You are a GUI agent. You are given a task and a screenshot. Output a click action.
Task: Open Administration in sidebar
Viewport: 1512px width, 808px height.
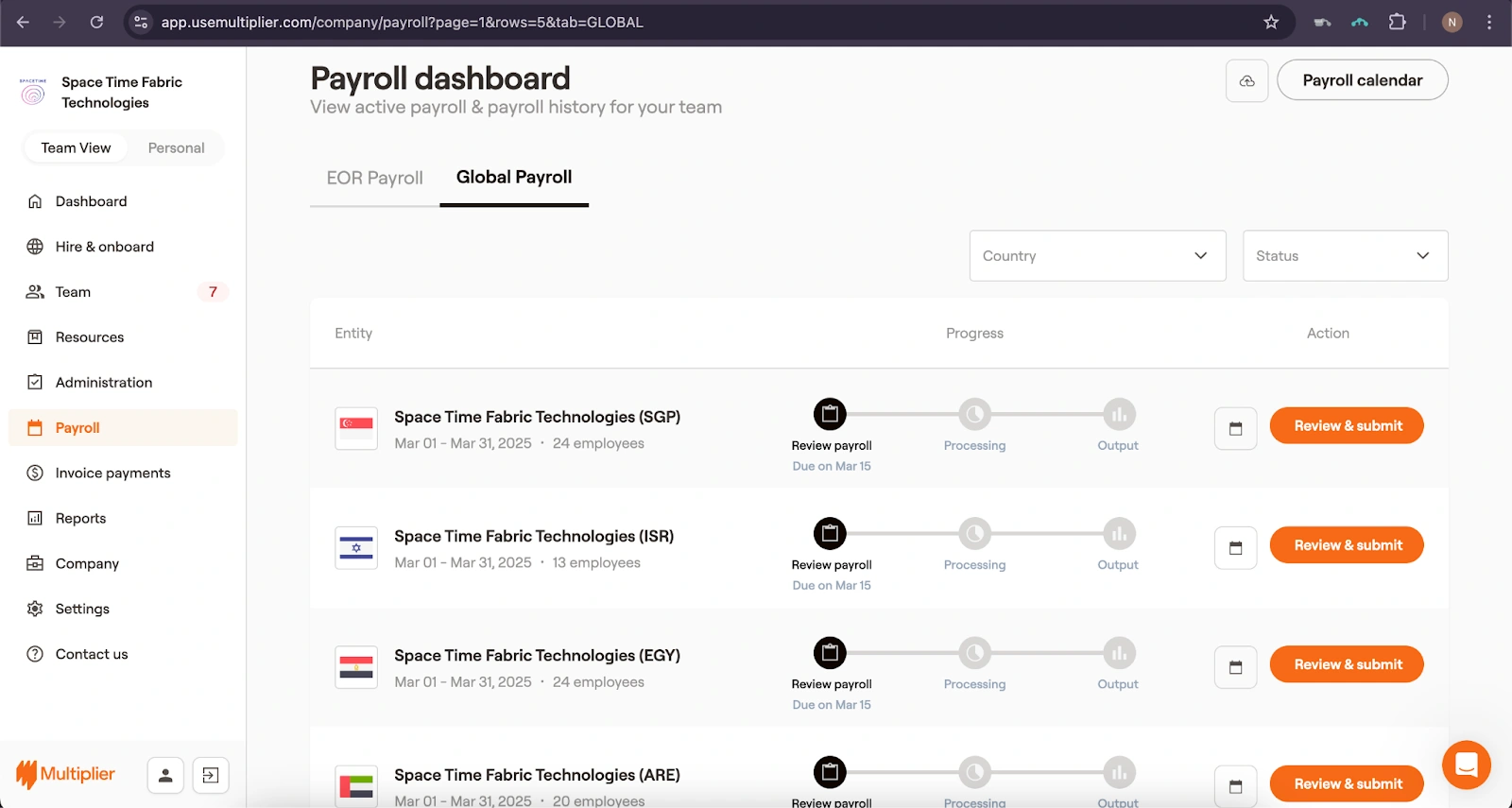click(x=123, y=383)
